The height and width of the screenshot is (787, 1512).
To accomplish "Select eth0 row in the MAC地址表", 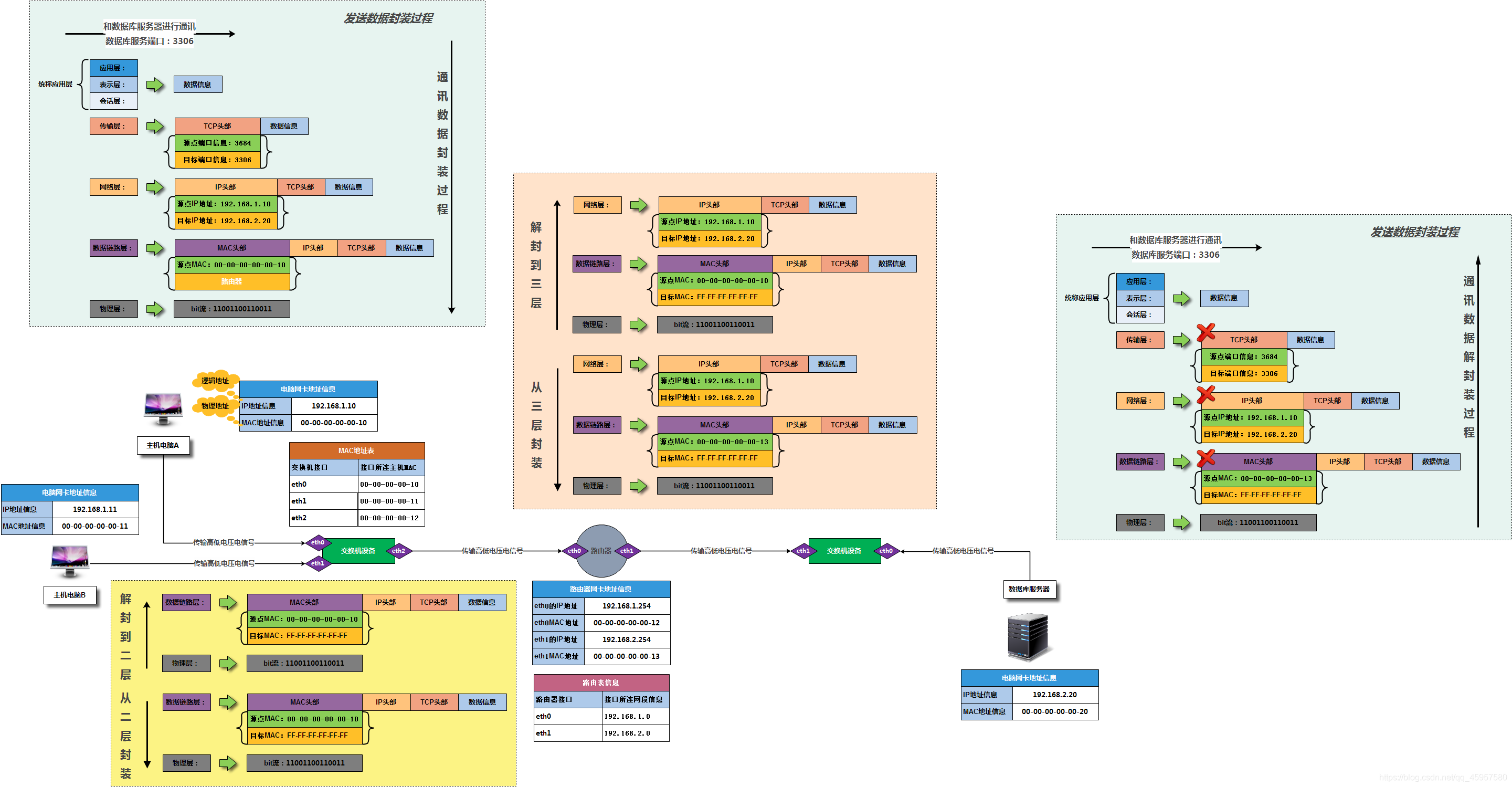I will 357,485.
